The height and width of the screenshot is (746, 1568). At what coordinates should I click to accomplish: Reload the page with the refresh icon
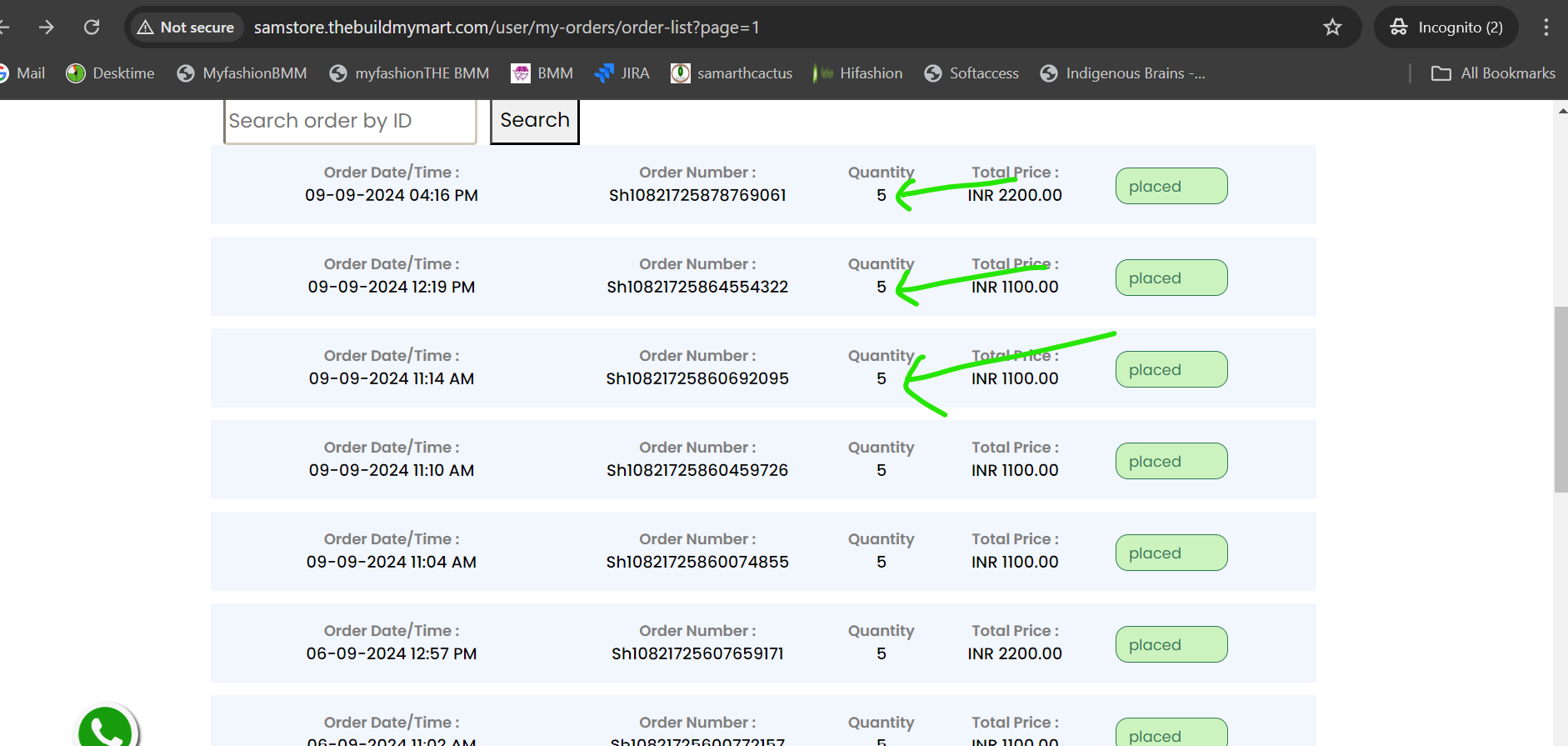click(92, 28)
